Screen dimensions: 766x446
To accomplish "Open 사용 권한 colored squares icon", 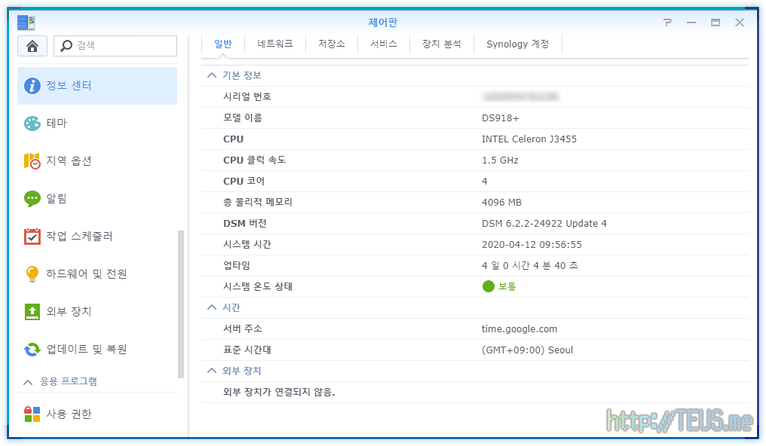I will (32, 414).
